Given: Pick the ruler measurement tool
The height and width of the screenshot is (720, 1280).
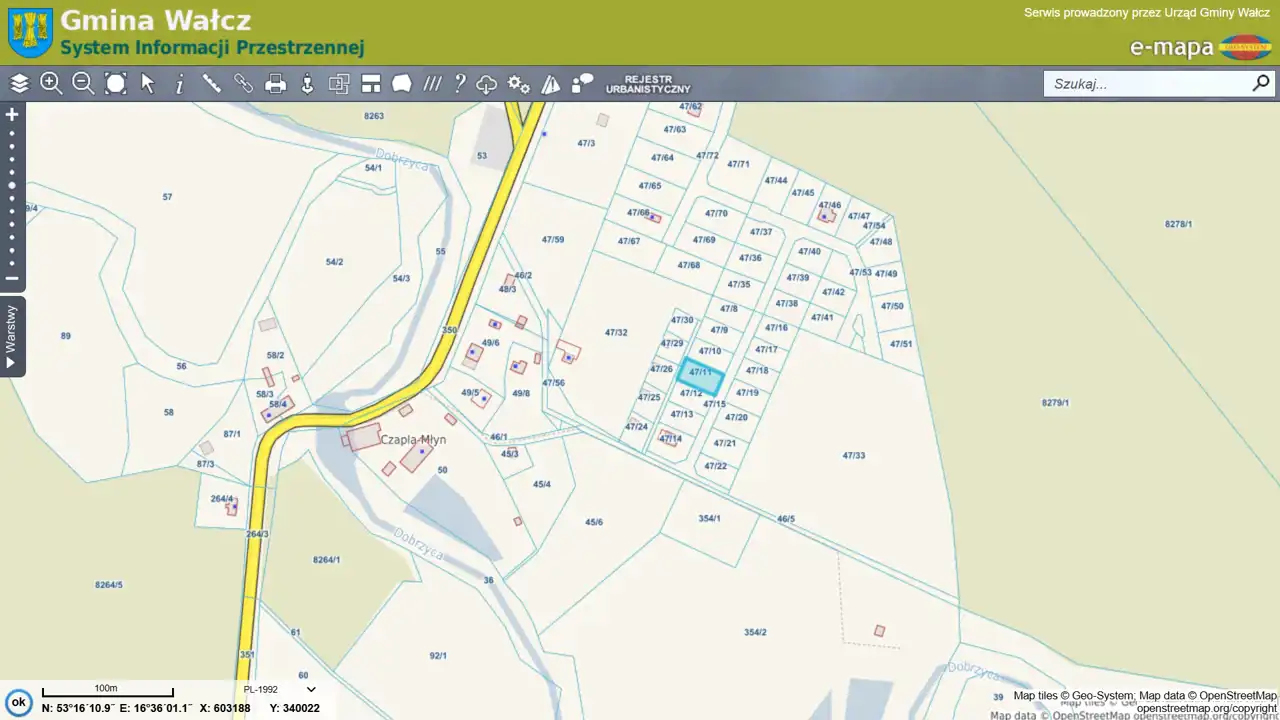Looking at the screenshot, I should point(212,84).
